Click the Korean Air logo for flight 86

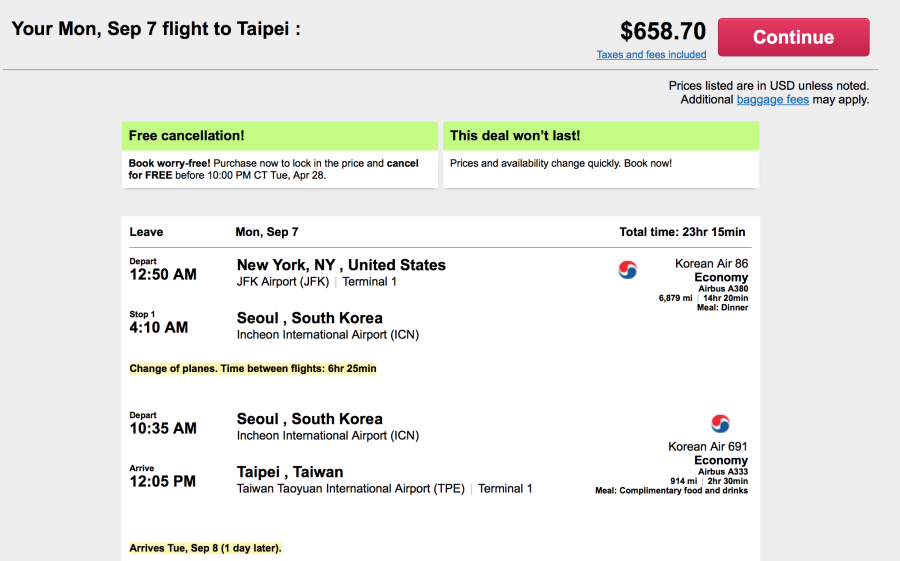tap(627, 269)
